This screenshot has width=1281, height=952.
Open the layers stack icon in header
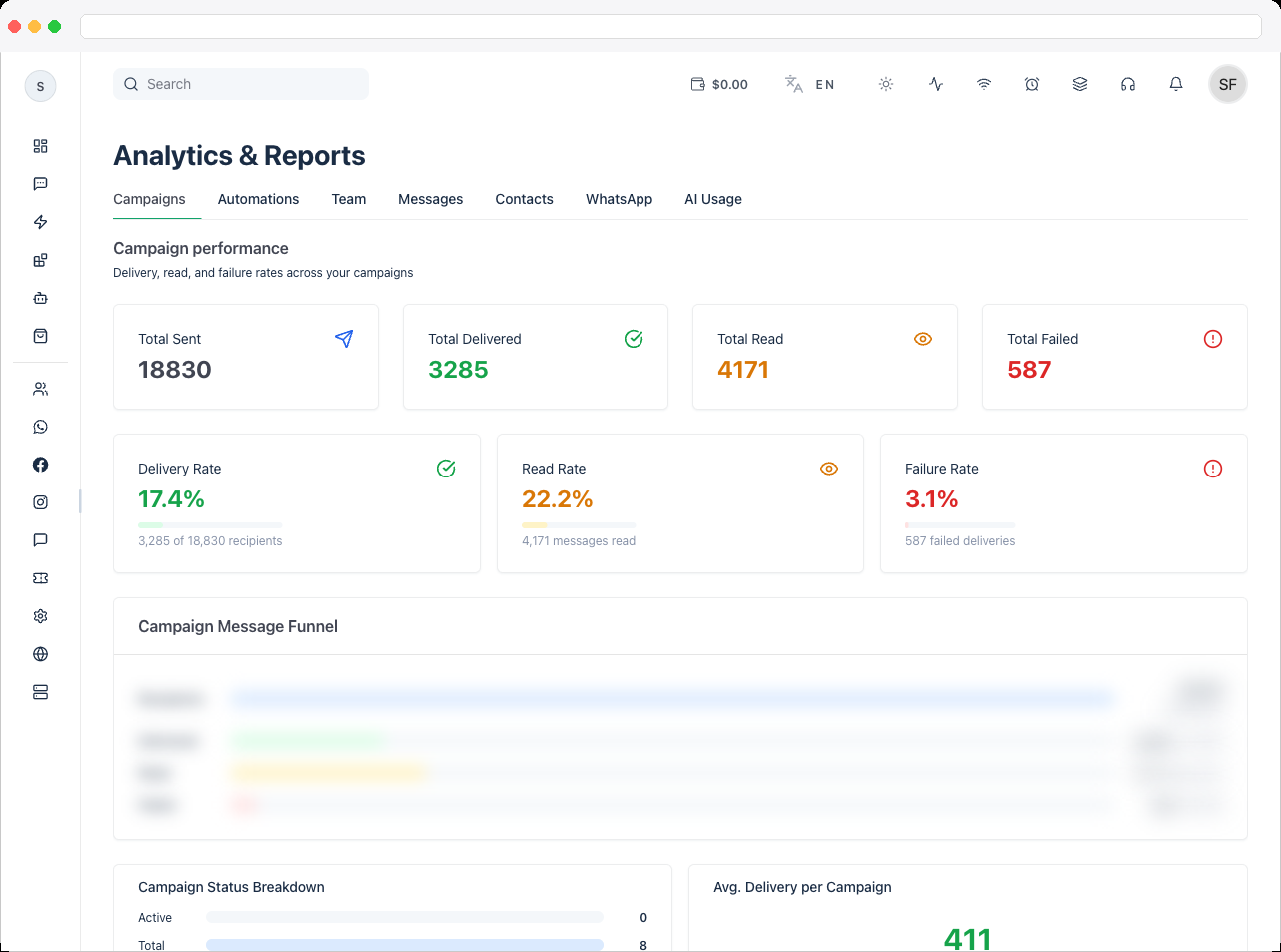point(1080,84)
